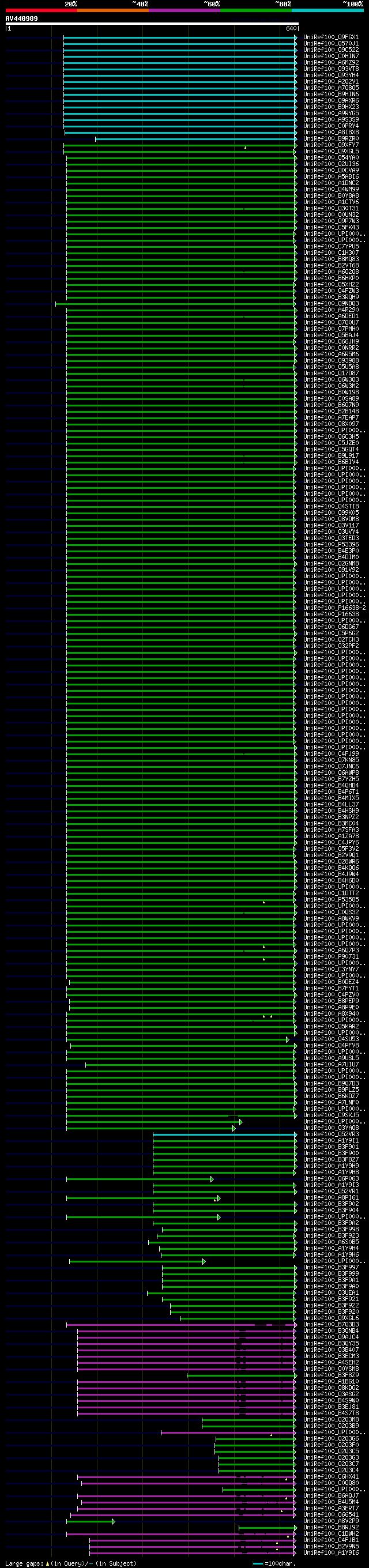Click hit label UniRef100_C1H307

point(332,252)
